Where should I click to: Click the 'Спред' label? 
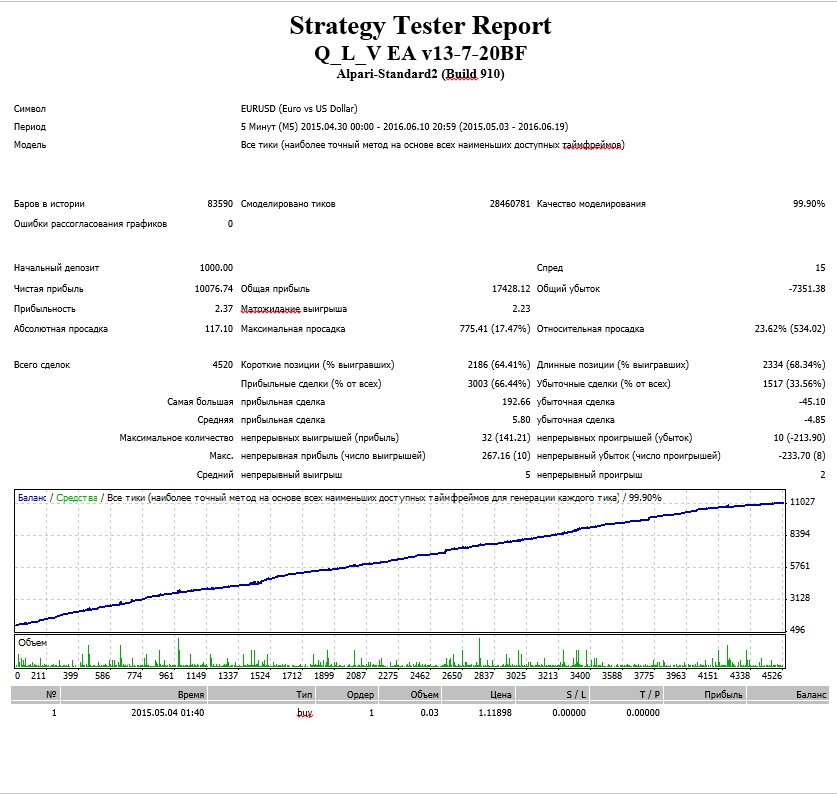[550, 268]
